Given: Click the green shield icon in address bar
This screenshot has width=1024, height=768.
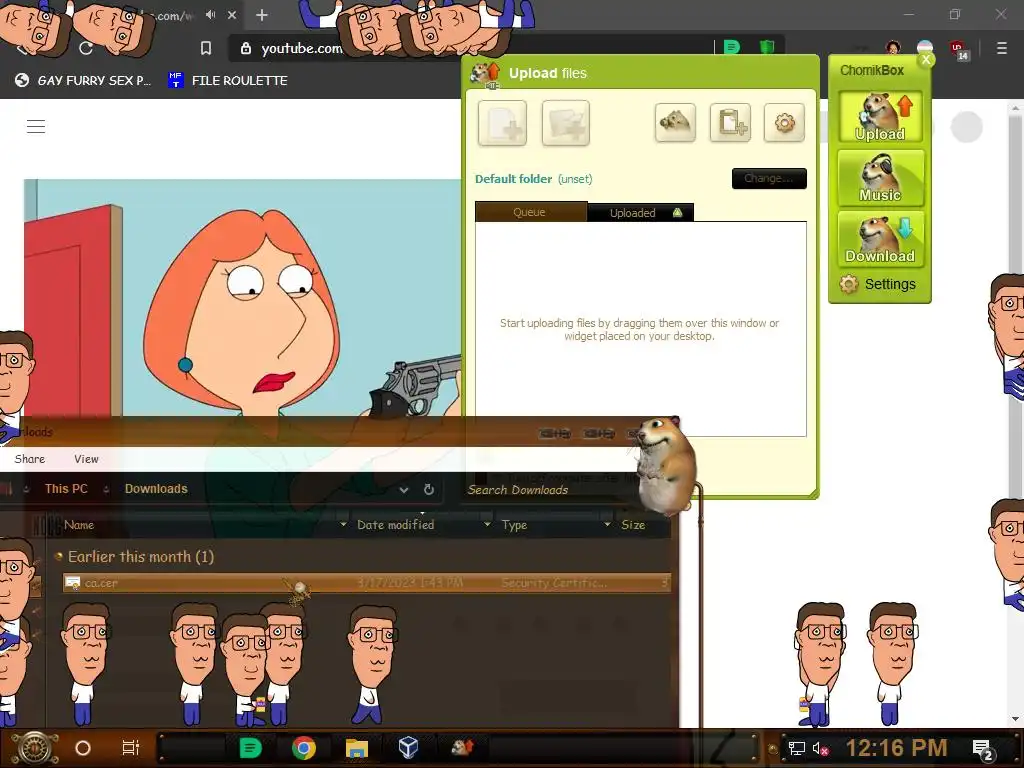Looking at the screenshot, I should [x=767, y=47].
